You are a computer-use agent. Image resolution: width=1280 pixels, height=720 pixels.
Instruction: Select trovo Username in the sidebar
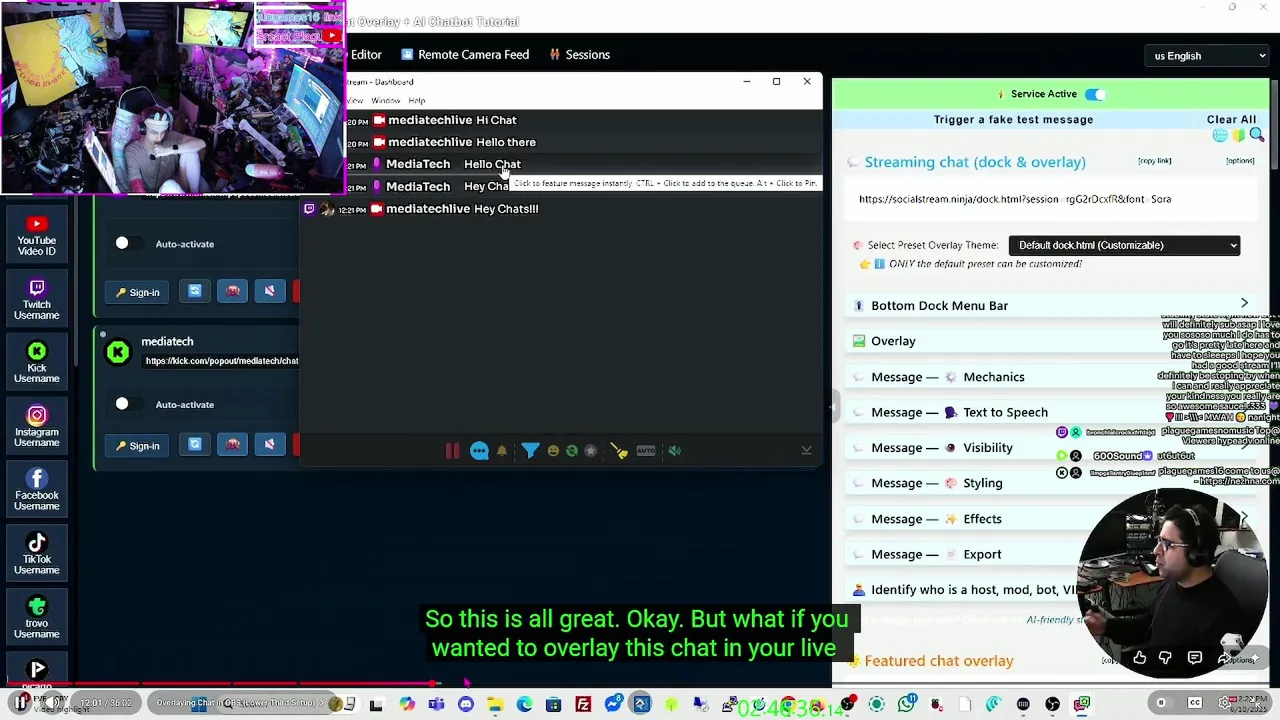tap(37, 618)
